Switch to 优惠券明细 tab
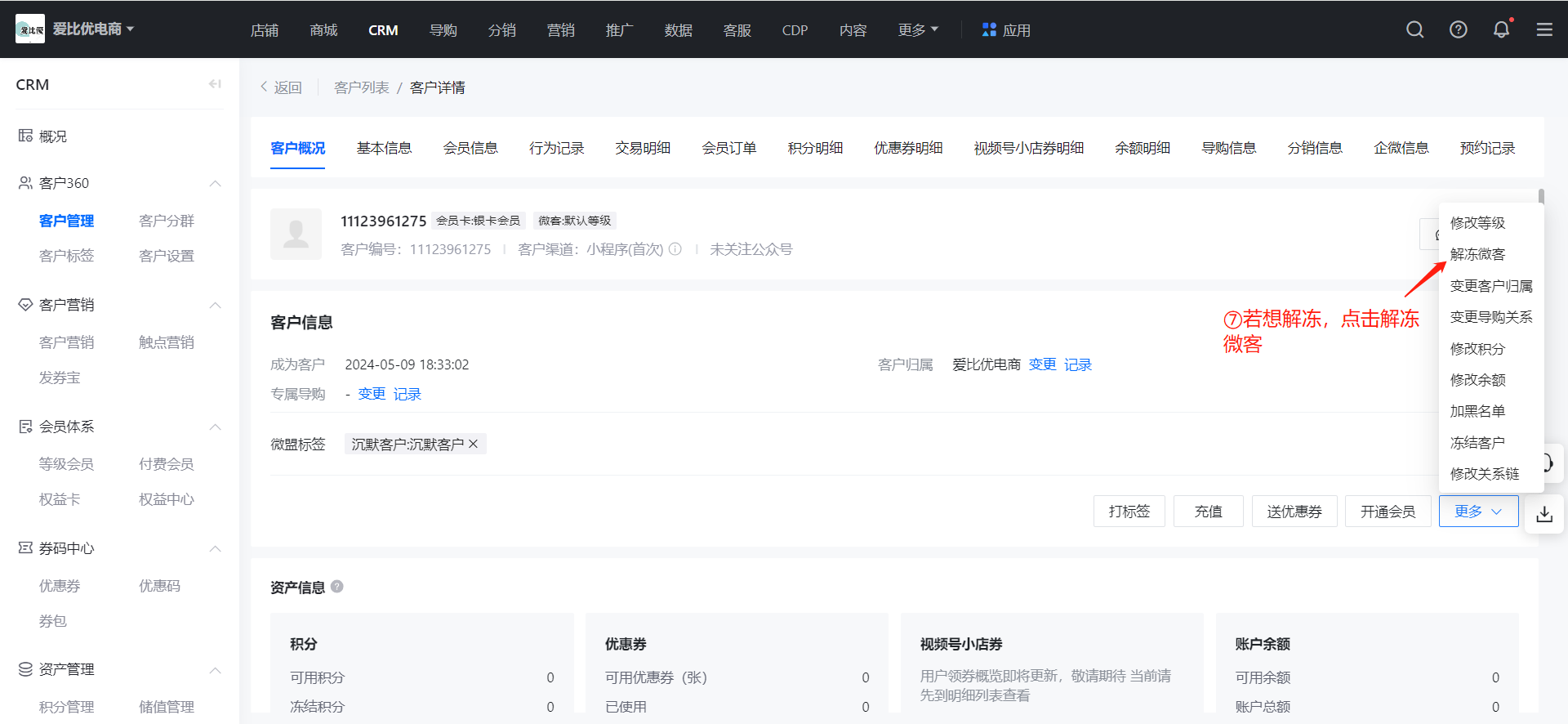The width and height of the screenshot is (1568, 724). [x=908, y=148]
